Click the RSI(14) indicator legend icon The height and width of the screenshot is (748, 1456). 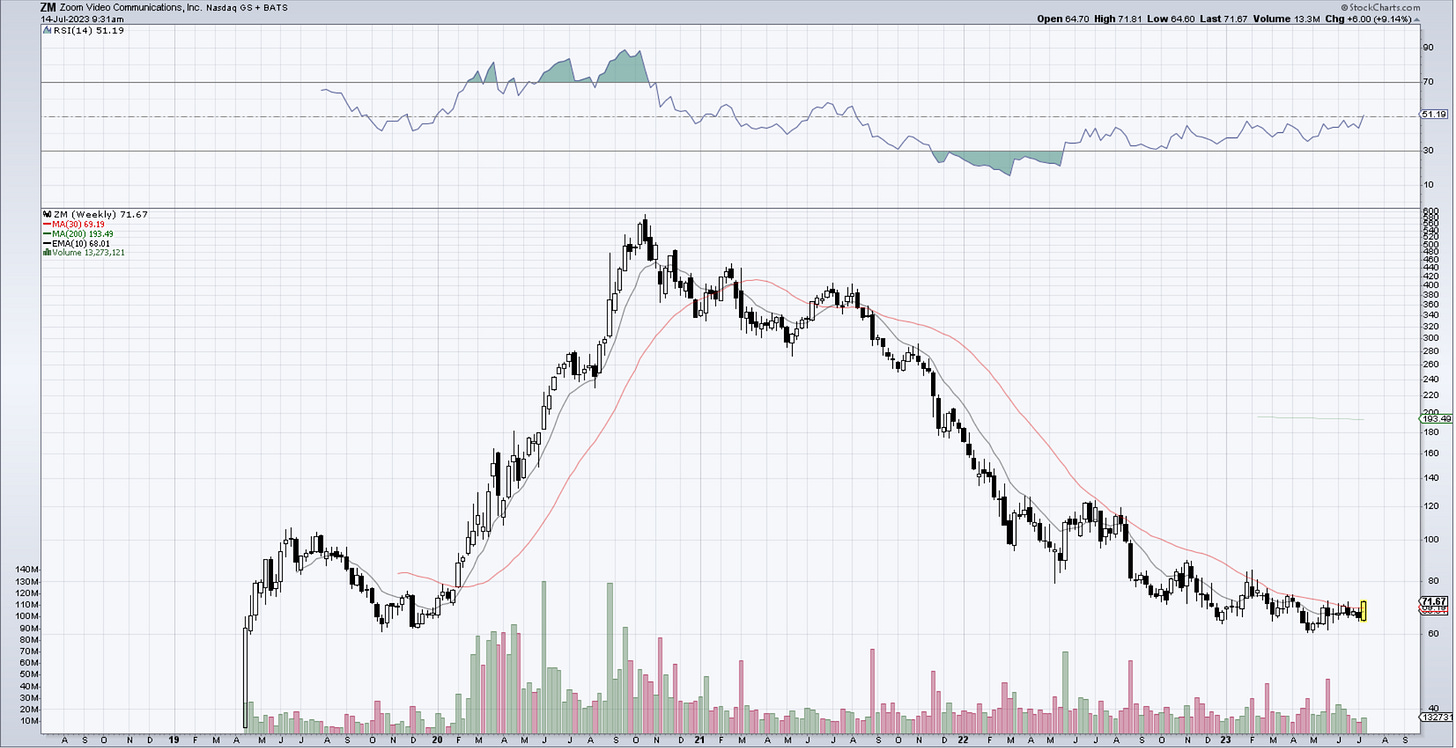(45, 31)
